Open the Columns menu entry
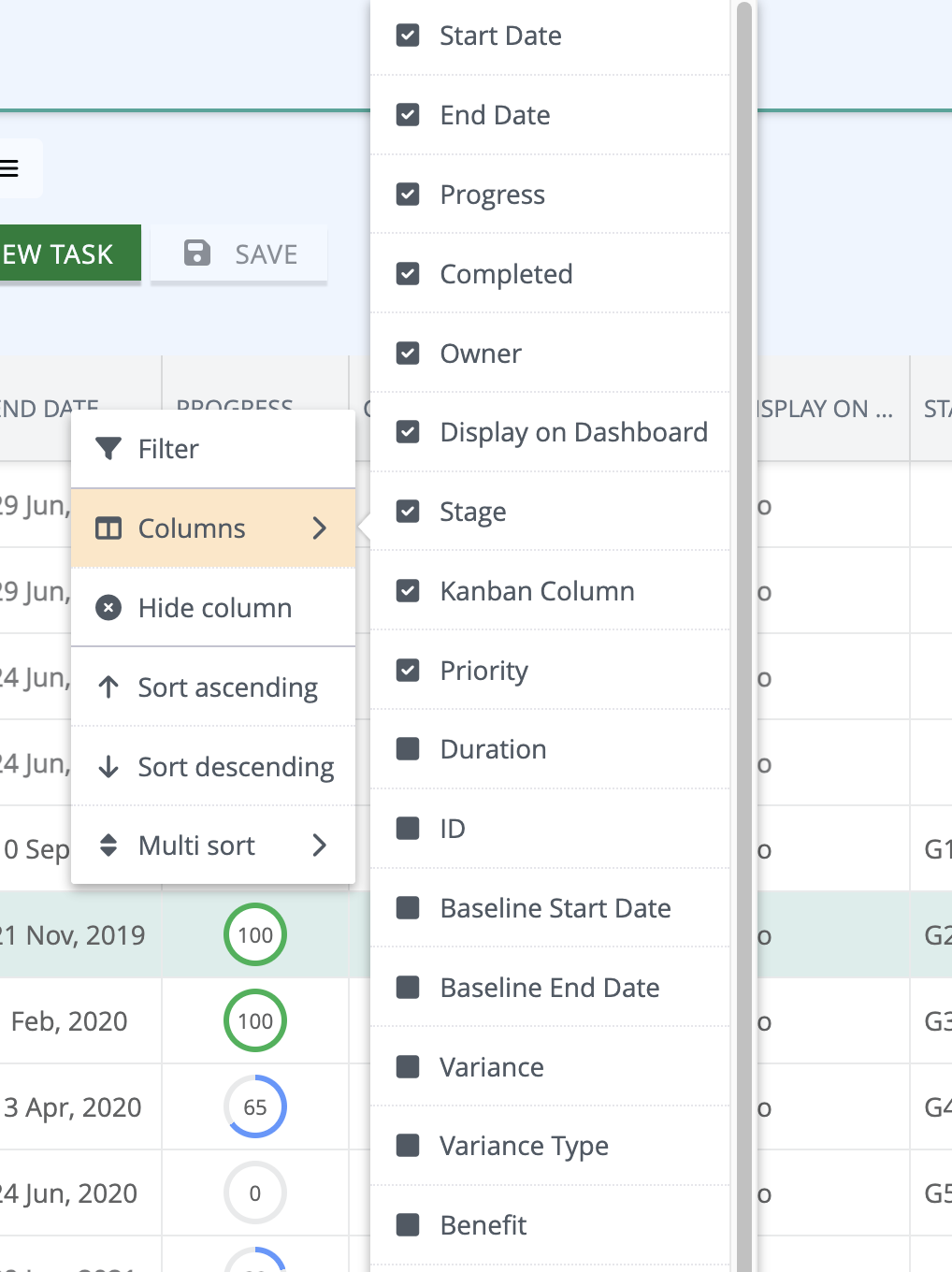Image resolution: width=952 pixels, height=1272 pixels. click(213, 528)
